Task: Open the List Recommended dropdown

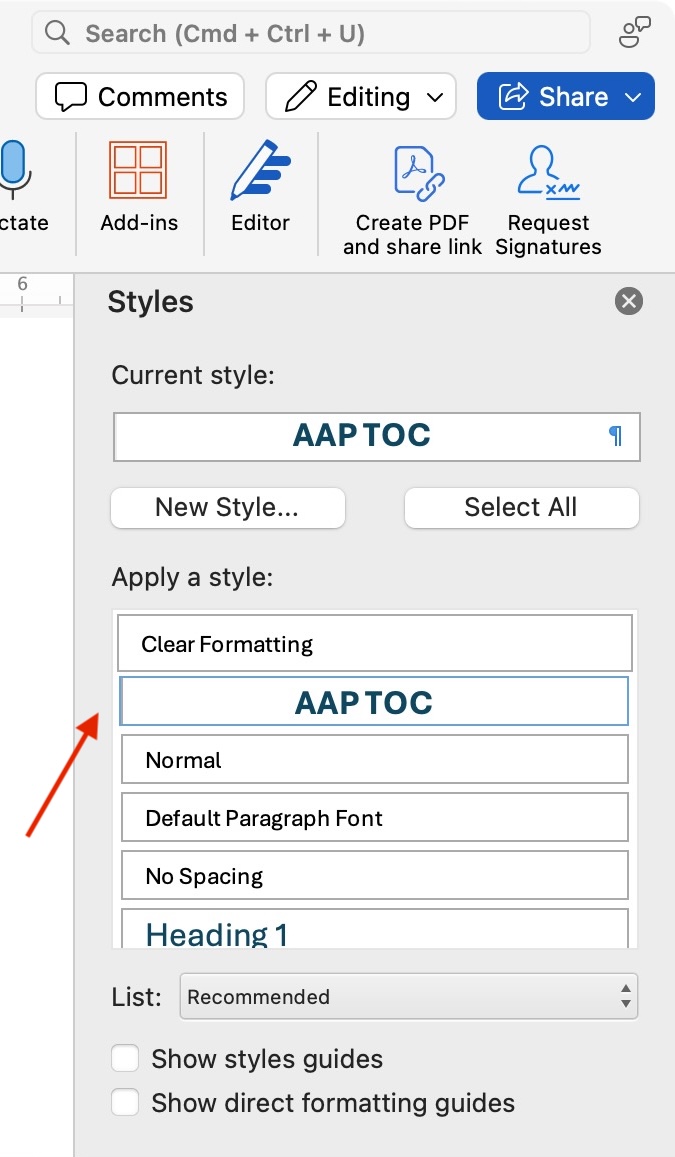Action: click(x=409, y=997)
